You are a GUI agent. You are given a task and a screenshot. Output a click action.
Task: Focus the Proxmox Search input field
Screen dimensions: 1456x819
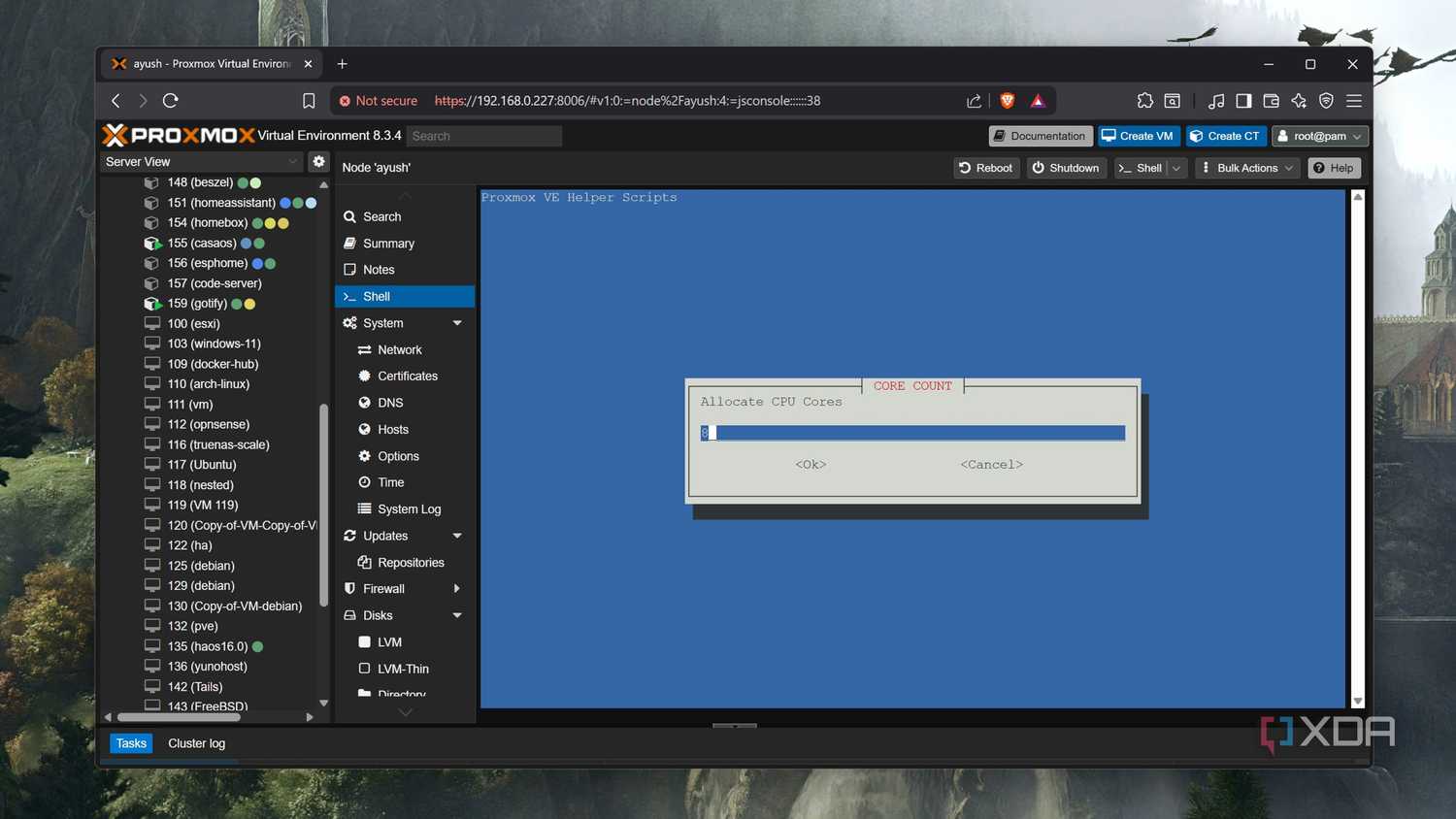click(484, 136)
